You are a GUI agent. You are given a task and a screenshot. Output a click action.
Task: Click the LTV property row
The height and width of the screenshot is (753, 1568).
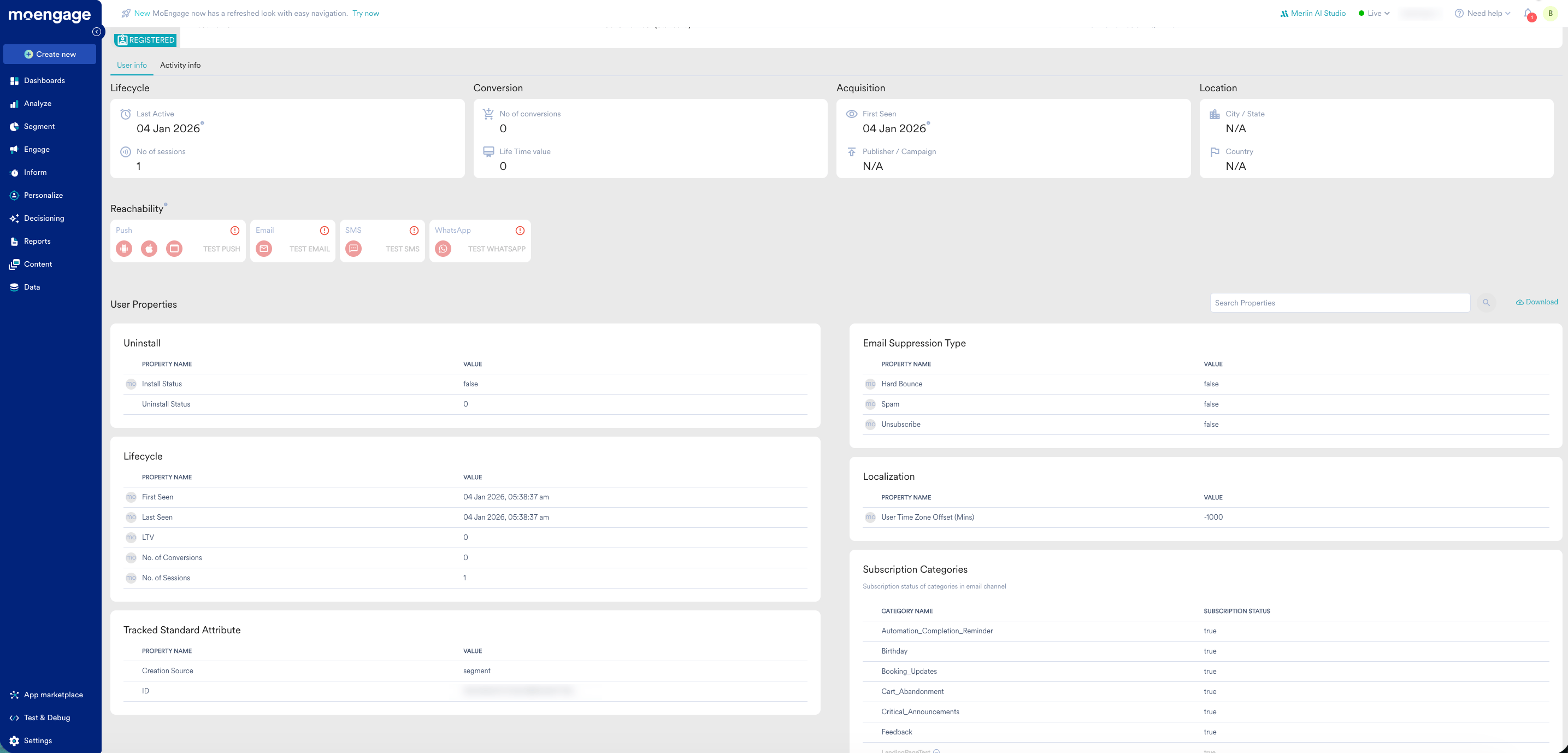465,538
